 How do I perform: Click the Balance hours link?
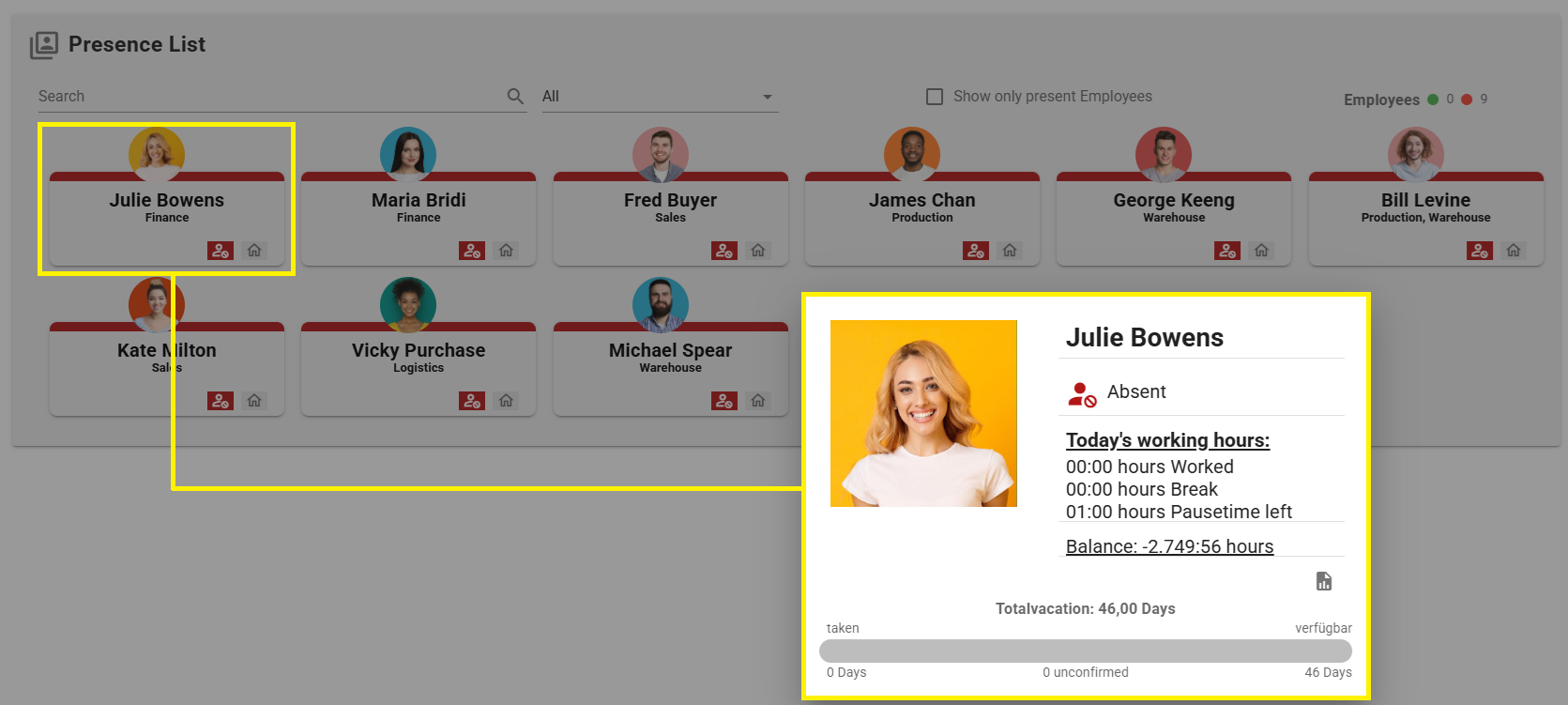[1169, 546]
